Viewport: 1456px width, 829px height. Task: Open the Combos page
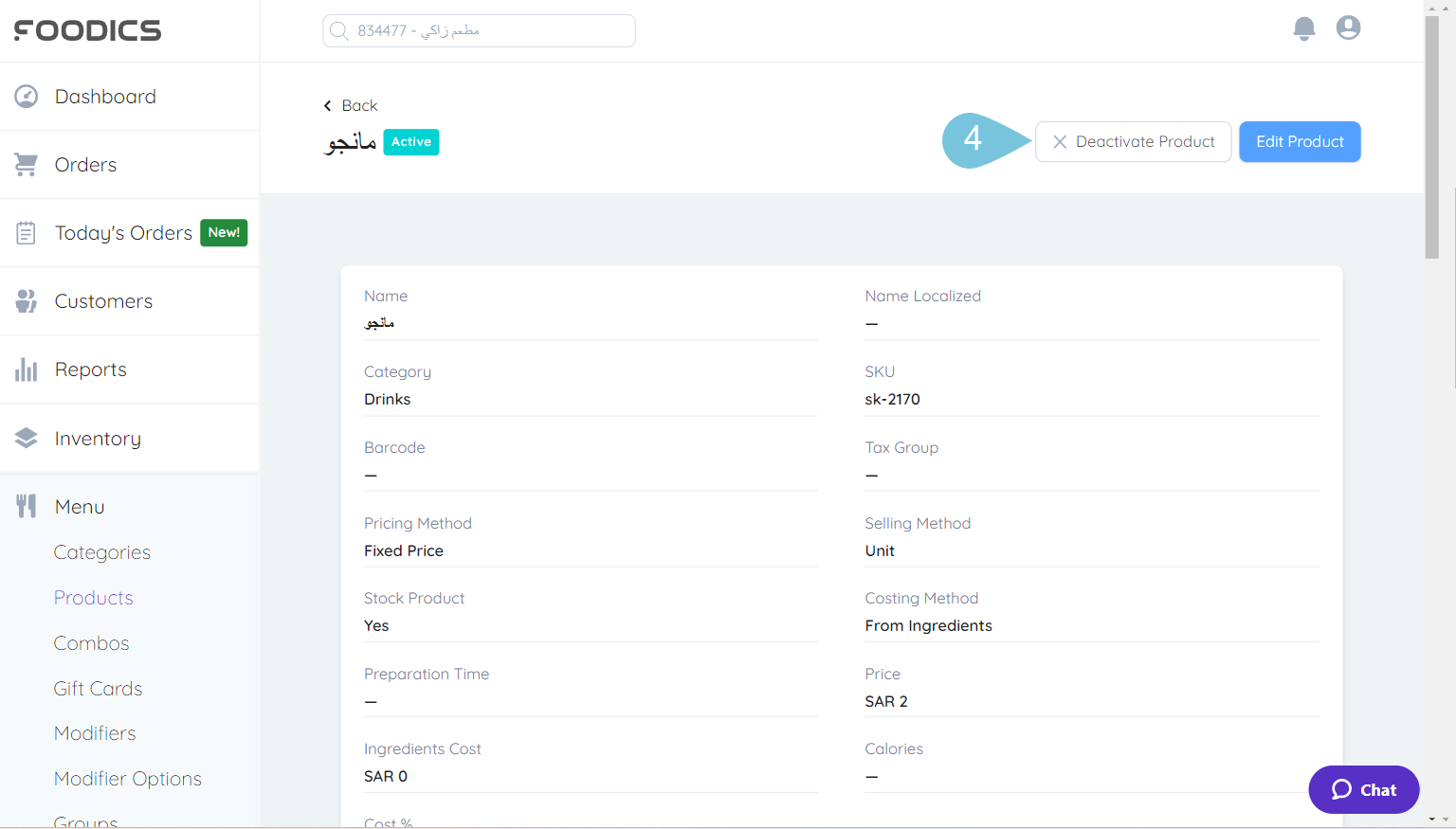(x=91, y=642)
